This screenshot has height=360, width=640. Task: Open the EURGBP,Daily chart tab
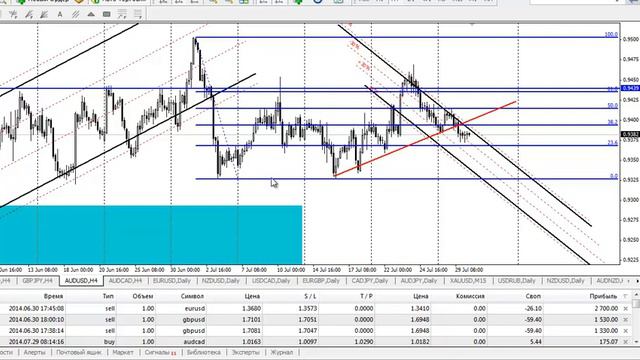[321, 281]
